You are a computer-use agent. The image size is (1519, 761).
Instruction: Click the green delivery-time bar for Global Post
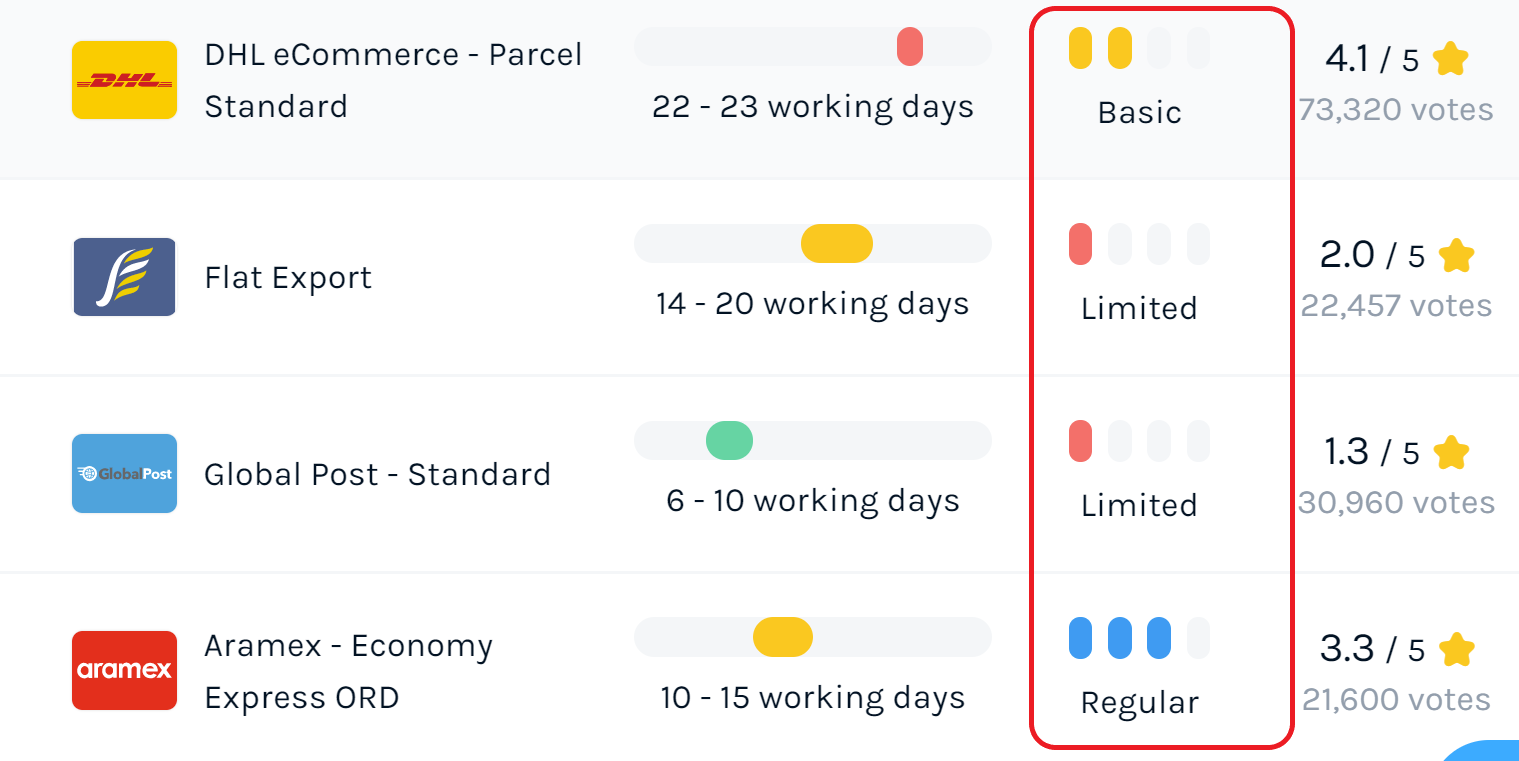point(729,441)
